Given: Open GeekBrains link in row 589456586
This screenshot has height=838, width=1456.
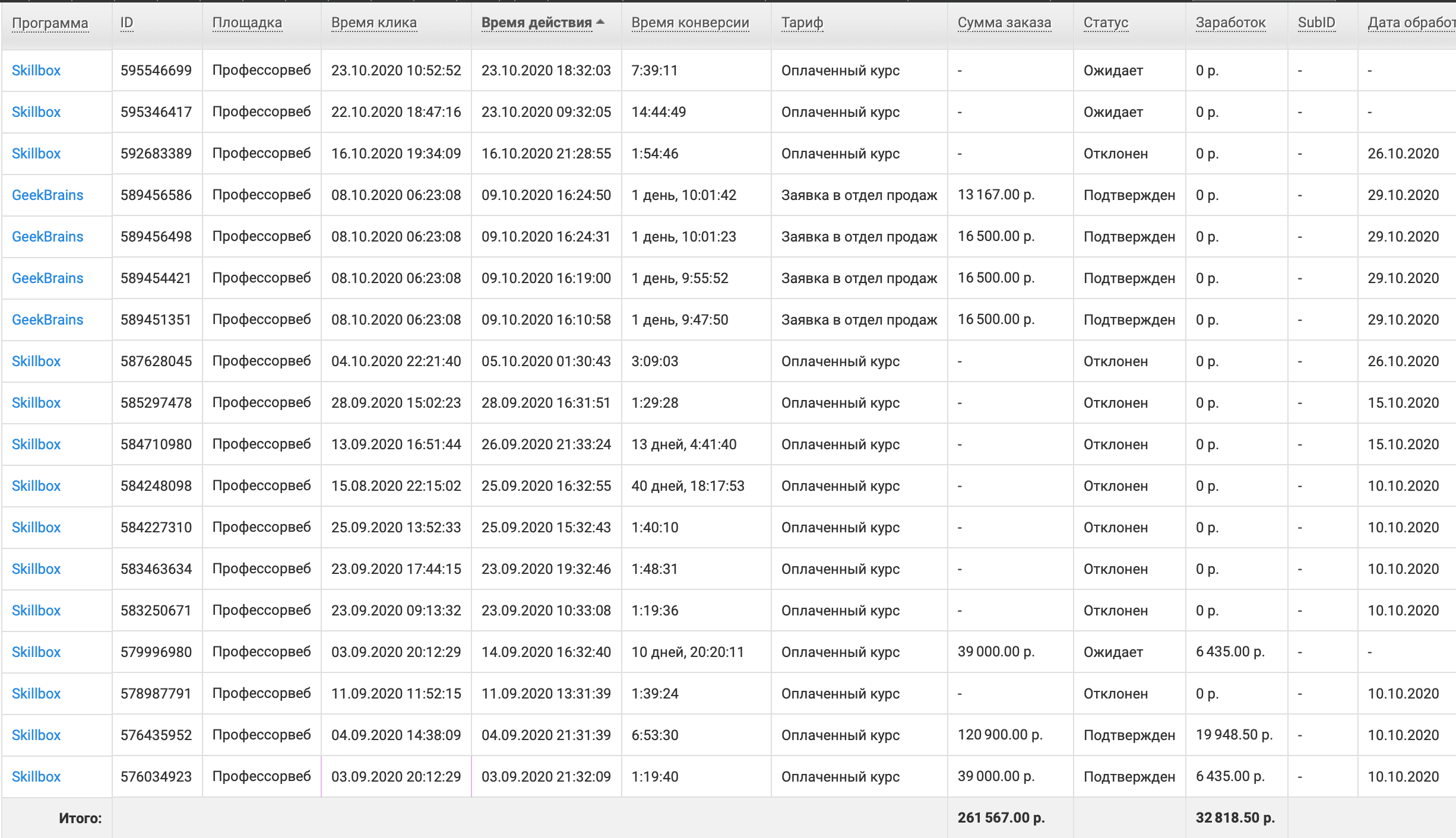Looking at the screenshot, I should [x=48, y=195].
